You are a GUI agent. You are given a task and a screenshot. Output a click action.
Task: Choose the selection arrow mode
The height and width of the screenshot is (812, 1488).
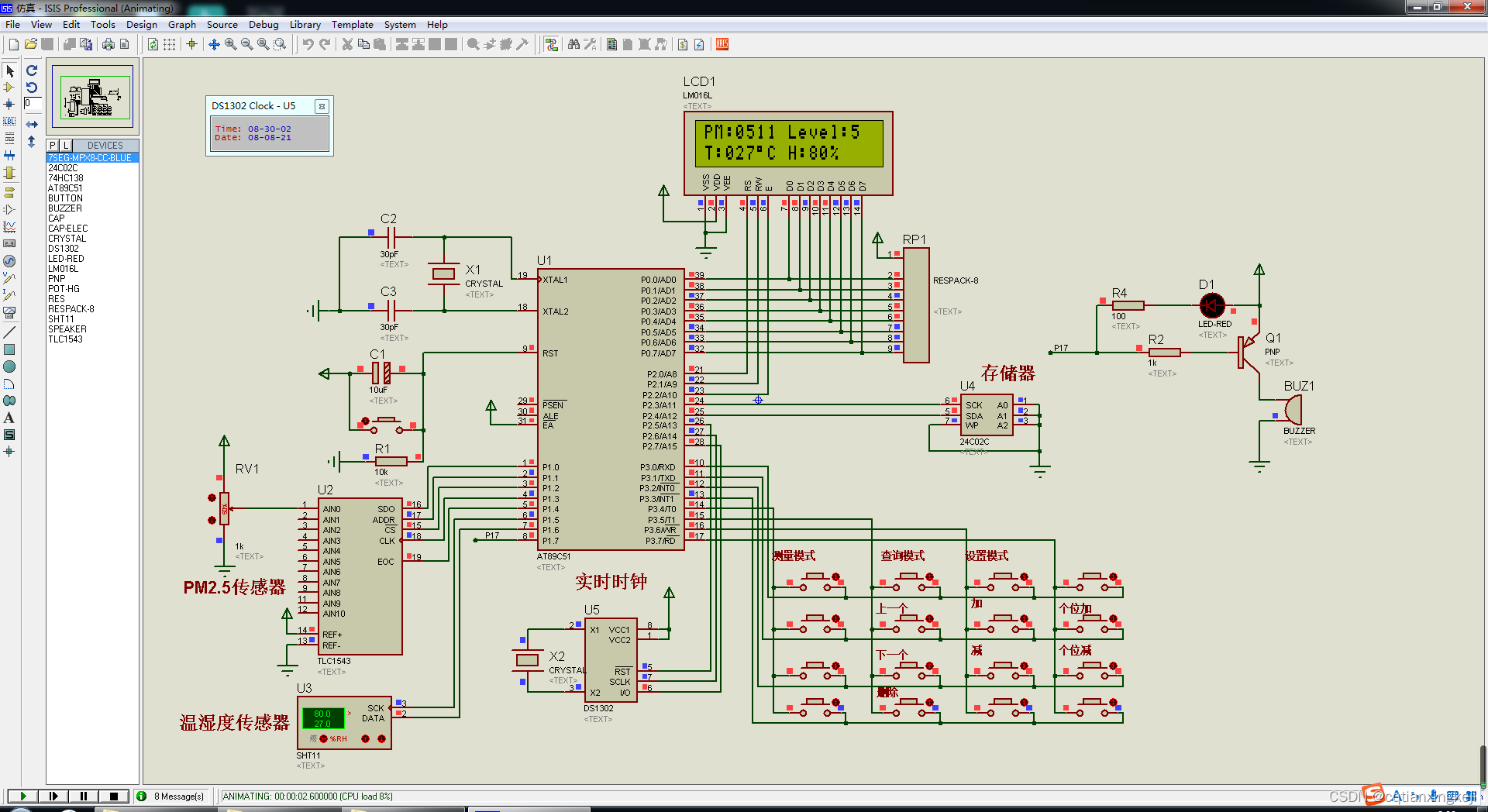[x=9, y=71]
